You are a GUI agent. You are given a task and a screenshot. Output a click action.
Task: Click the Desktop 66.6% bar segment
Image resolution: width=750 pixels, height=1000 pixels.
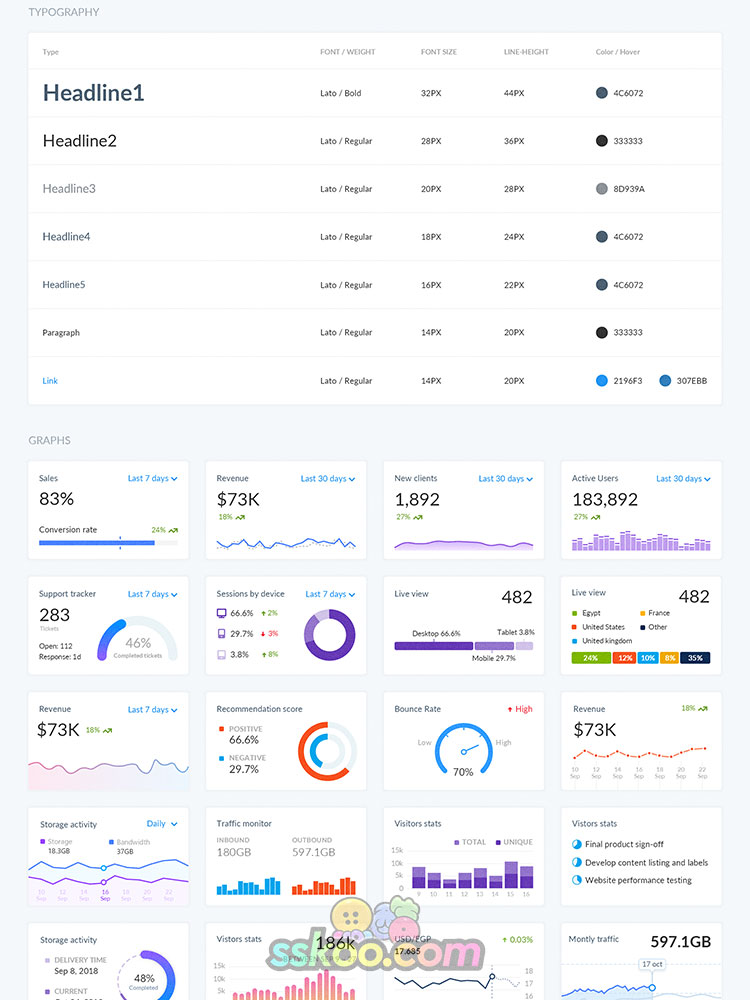tap(434, 646)
